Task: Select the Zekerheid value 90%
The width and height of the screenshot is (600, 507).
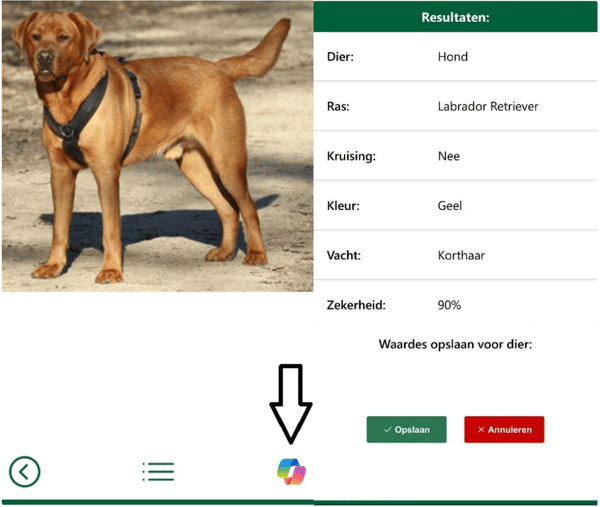Action: click(x=449, y=305)
